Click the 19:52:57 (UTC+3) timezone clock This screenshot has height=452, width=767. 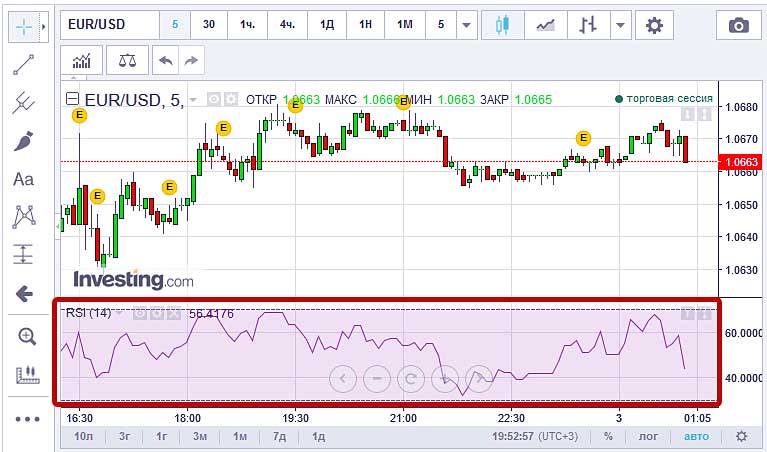pos(535,436)
